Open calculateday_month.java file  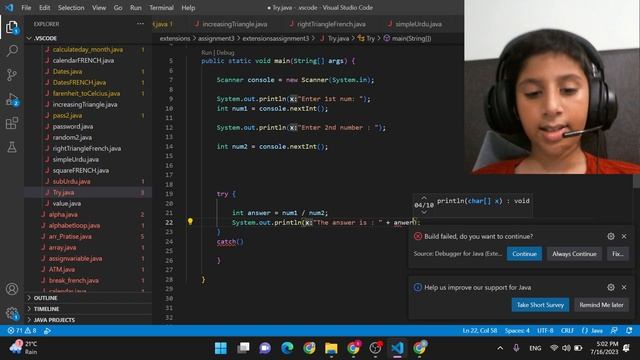pos(88,49)
